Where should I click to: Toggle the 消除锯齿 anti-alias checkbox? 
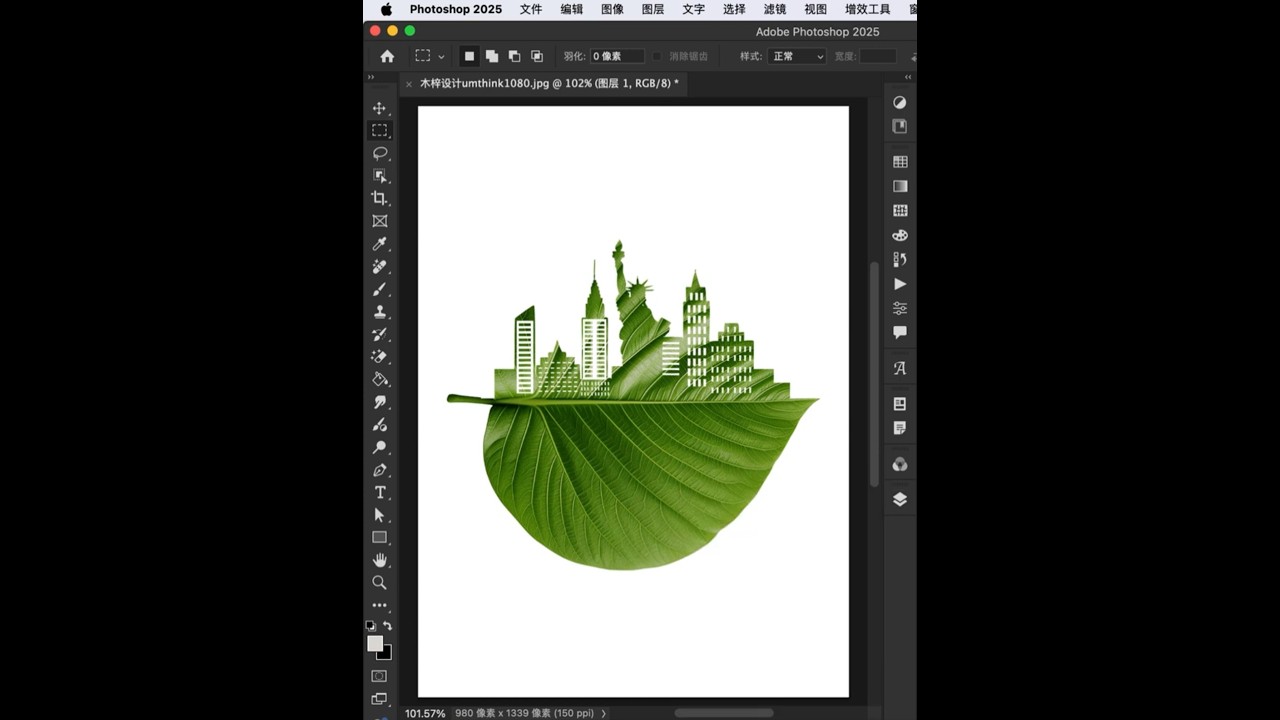click(657, 56)
